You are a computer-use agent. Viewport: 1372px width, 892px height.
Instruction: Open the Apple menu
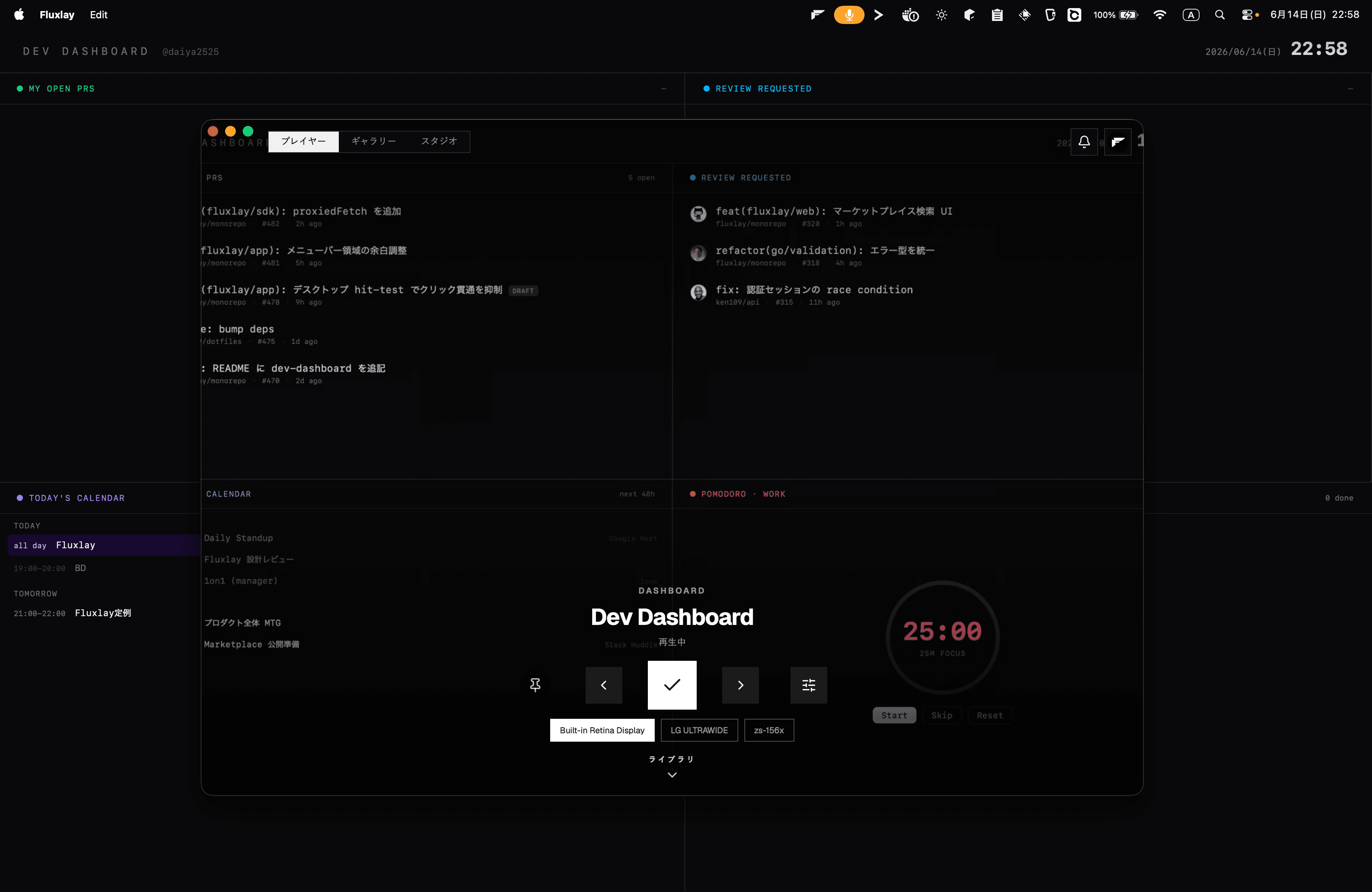(x=19, y=15)
